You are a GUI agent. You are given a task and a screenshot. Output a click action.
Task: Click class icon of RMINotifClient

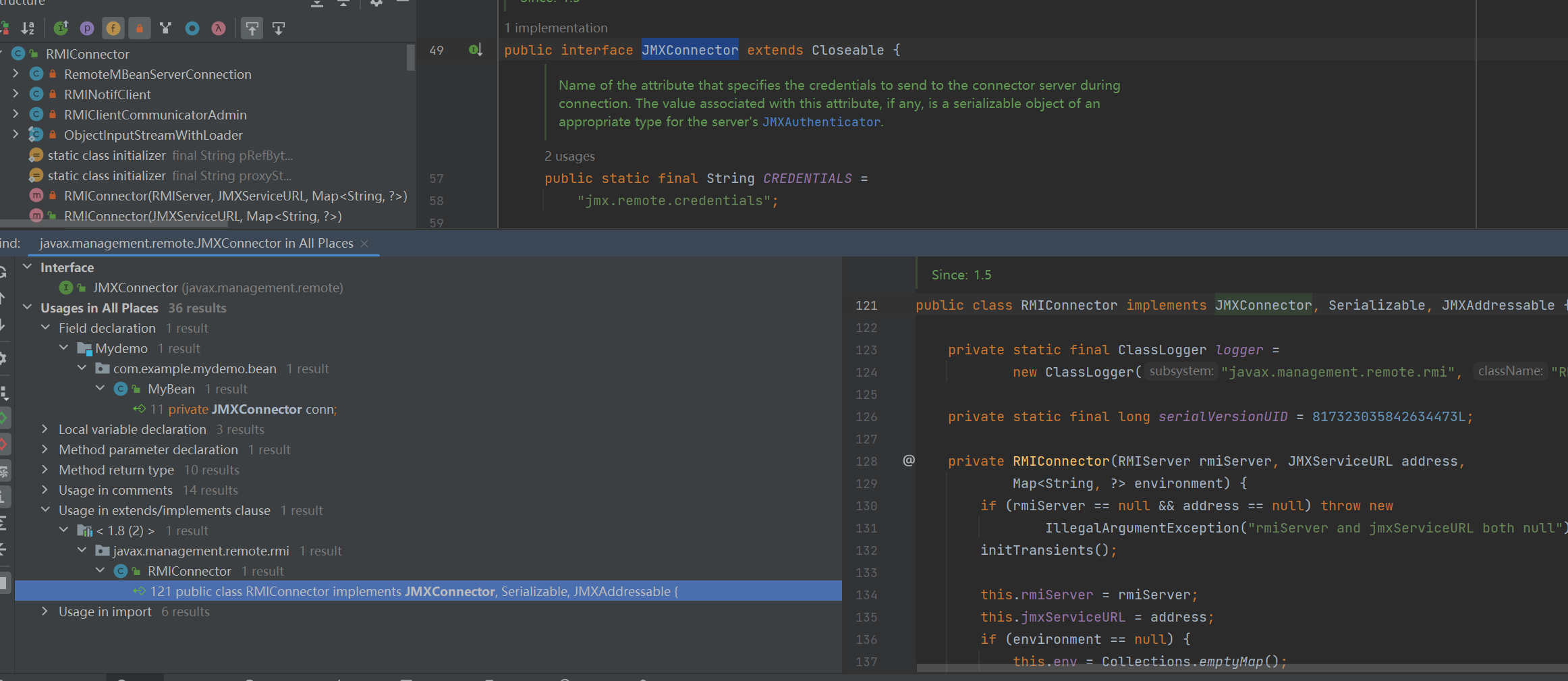coord(36,94)
